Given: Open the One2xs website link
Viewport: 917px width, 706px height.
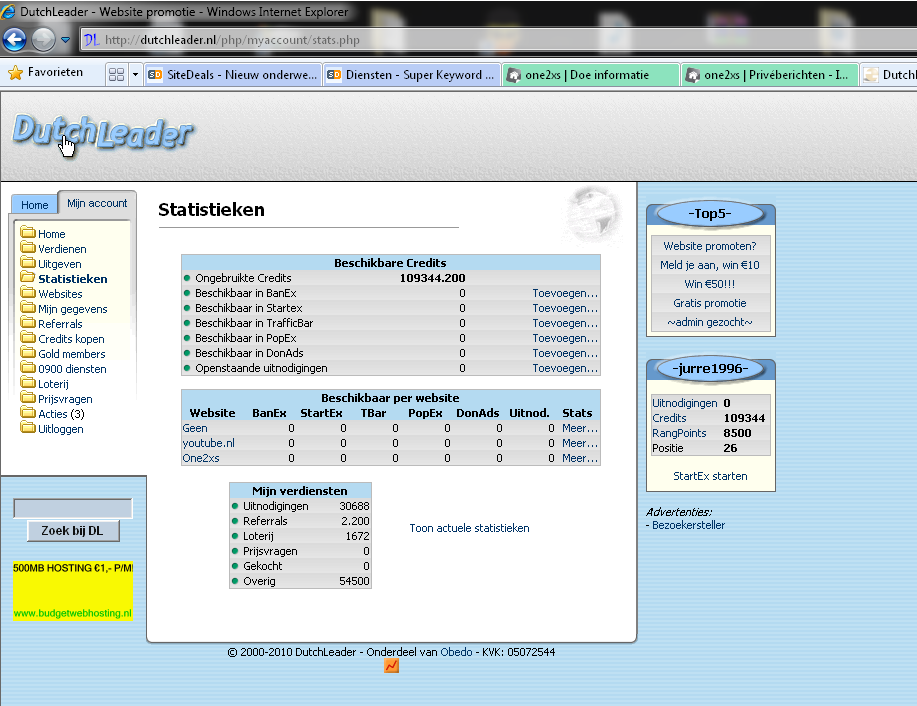Looking at the screenshot, I should 201,458.
